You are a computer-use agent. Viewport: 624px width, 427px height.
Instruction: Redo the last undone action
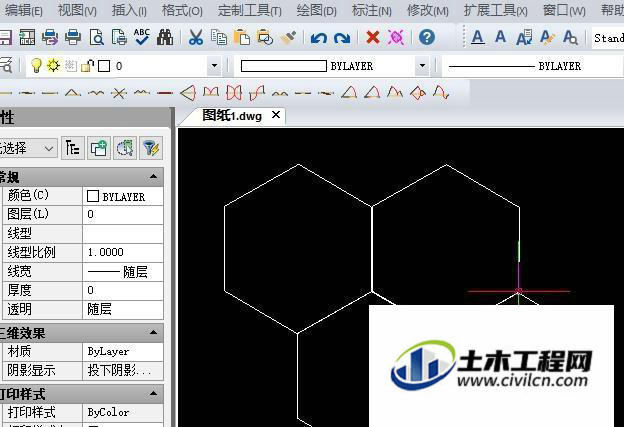pos(342,38)
